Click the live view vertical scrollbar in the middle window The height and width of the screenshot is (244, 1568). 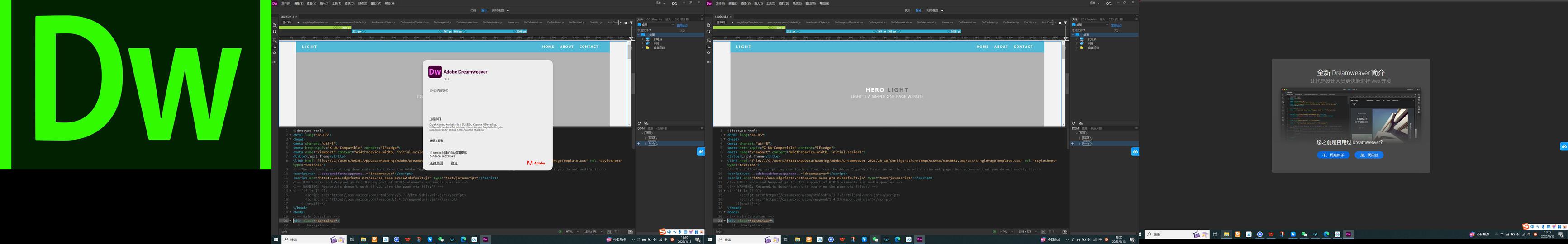1064,83
